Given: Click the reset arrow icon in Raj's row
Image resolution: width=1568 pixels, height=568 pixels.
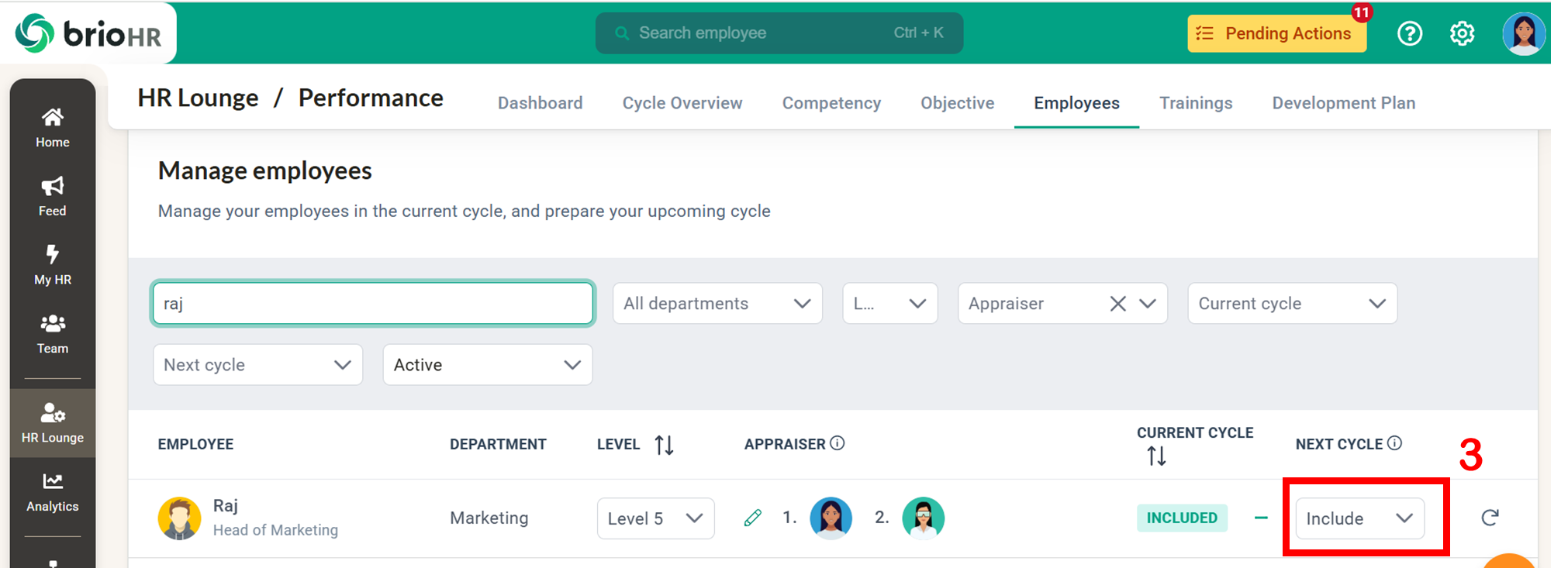Looking at the screenshot, I should coord(1490,518).
